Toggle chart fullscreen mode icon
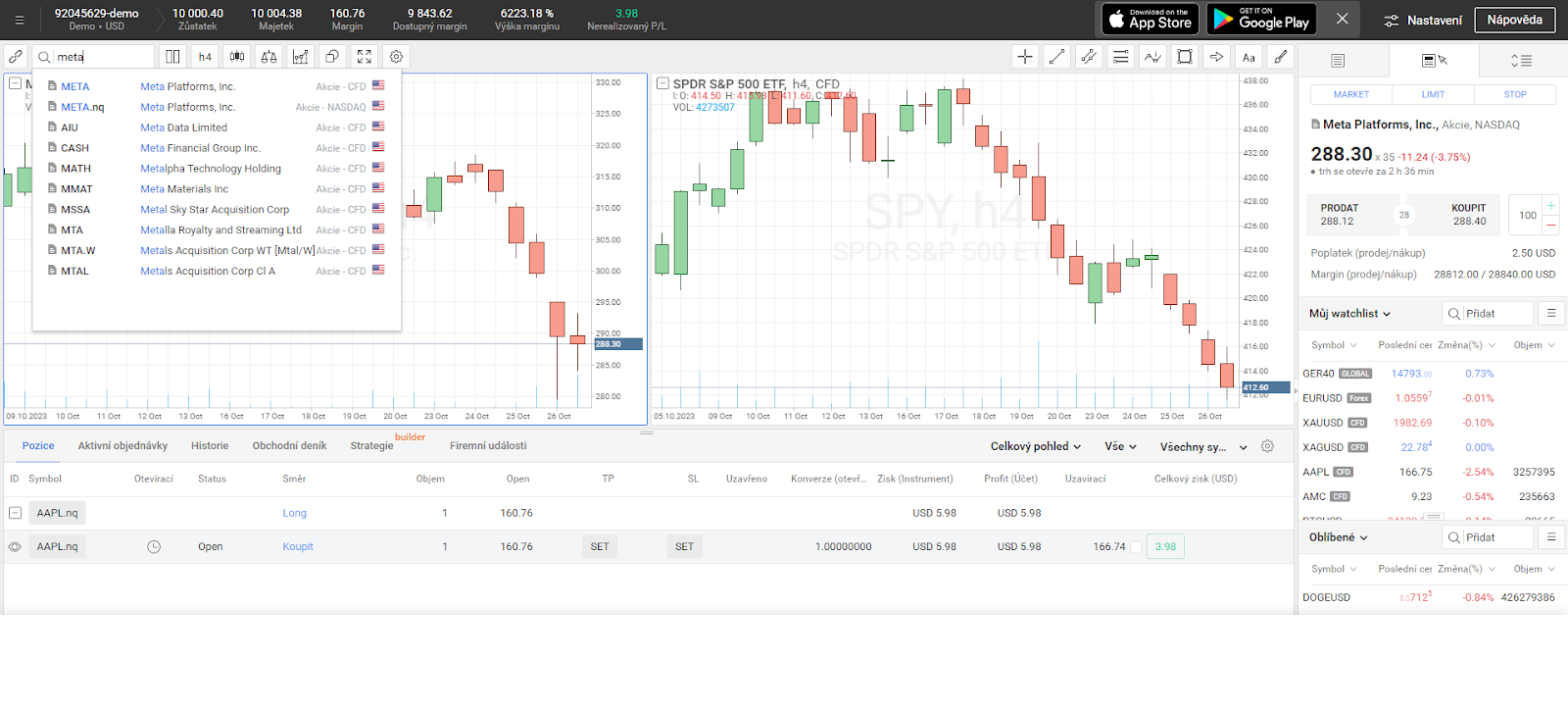Viewport: 1568px width, 710px height. (365, 57)
